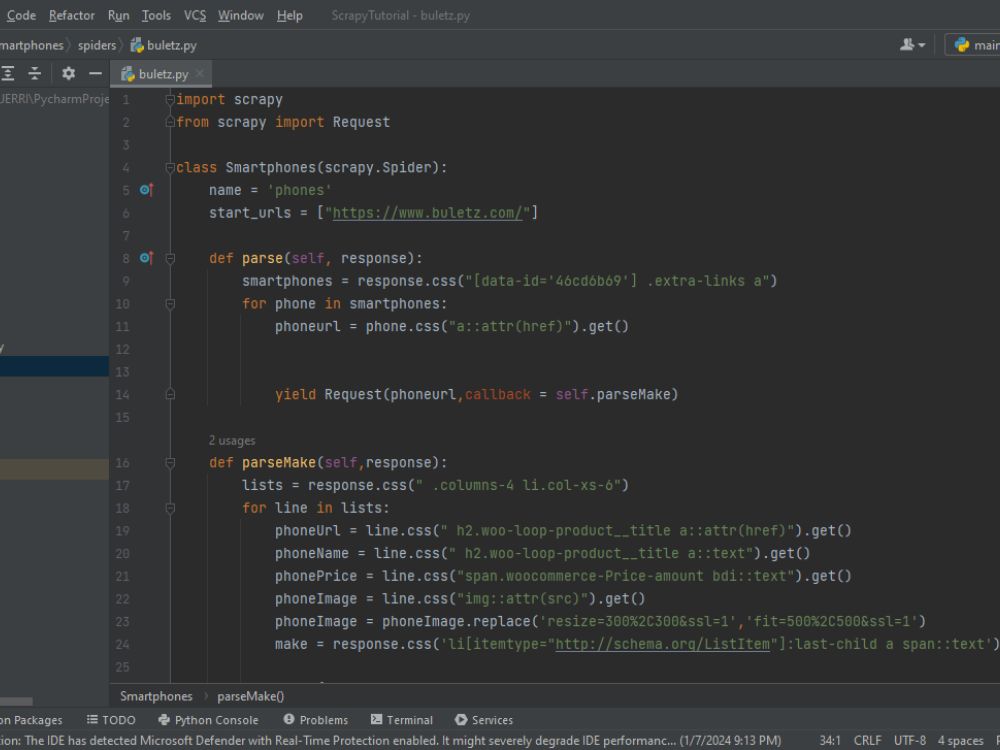1000x750 pixels.
Task: Open the Window menu
Action: tap(240, 15)
